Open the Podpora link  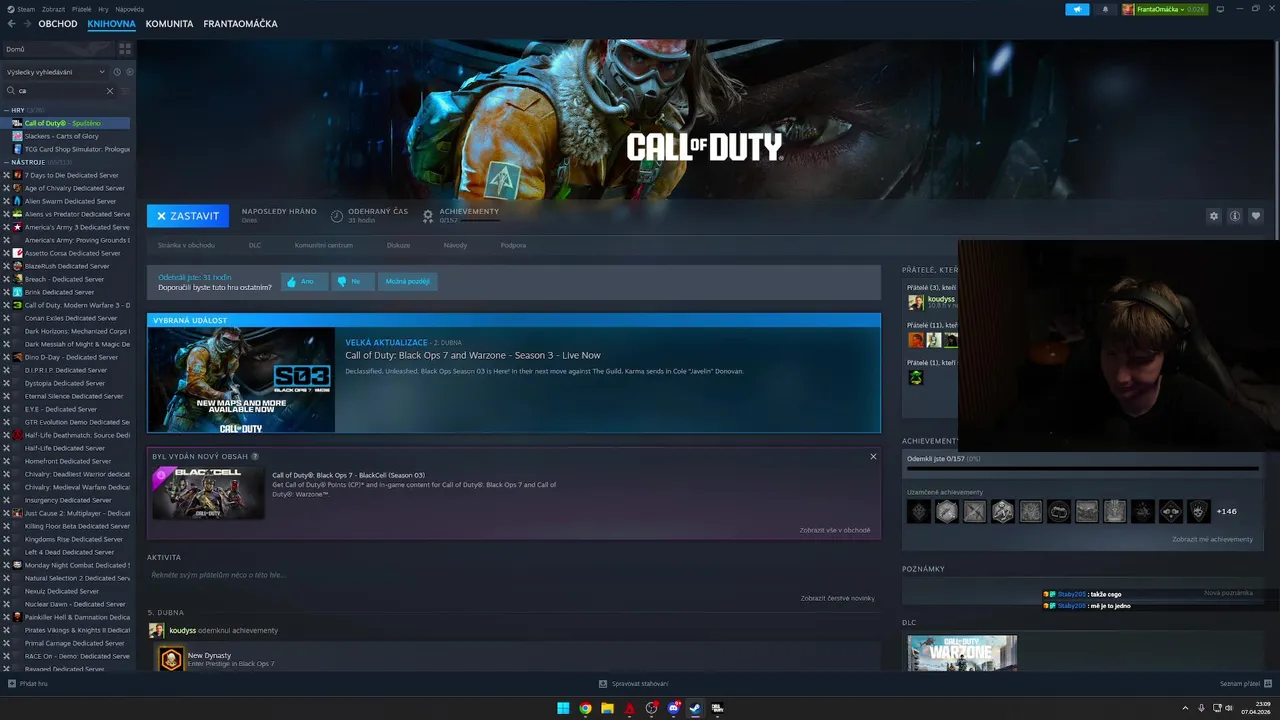(513, 245)
